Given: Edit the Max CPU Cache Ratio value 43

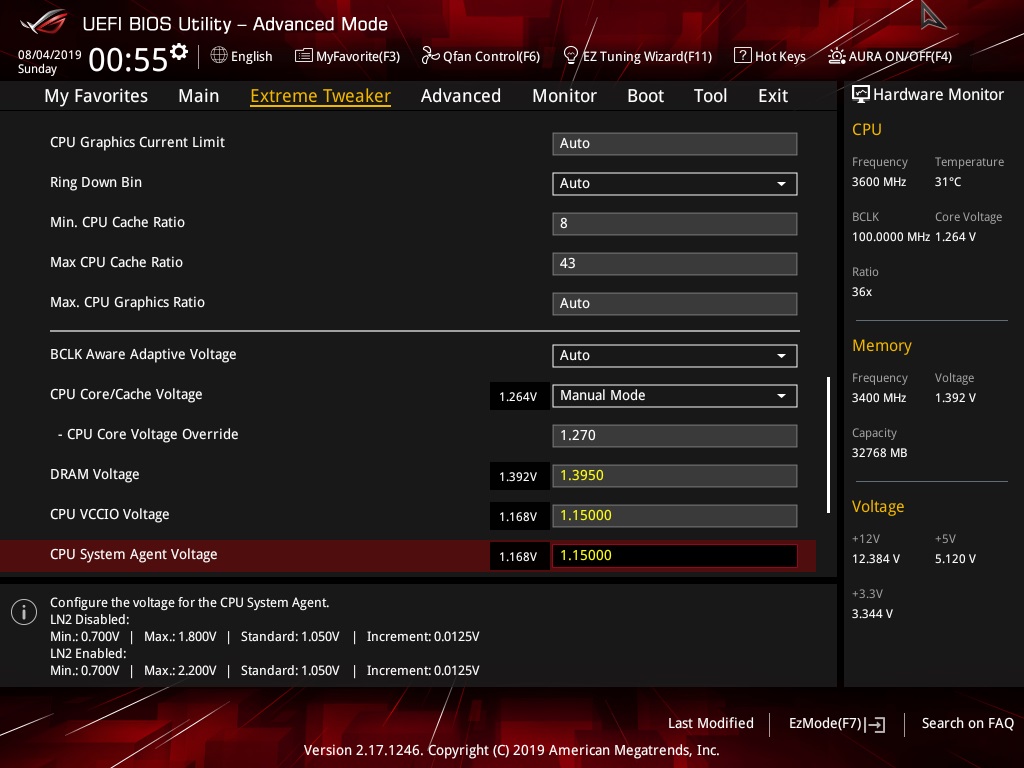Looking at the screenshot, I should click(x=675, y=264).
